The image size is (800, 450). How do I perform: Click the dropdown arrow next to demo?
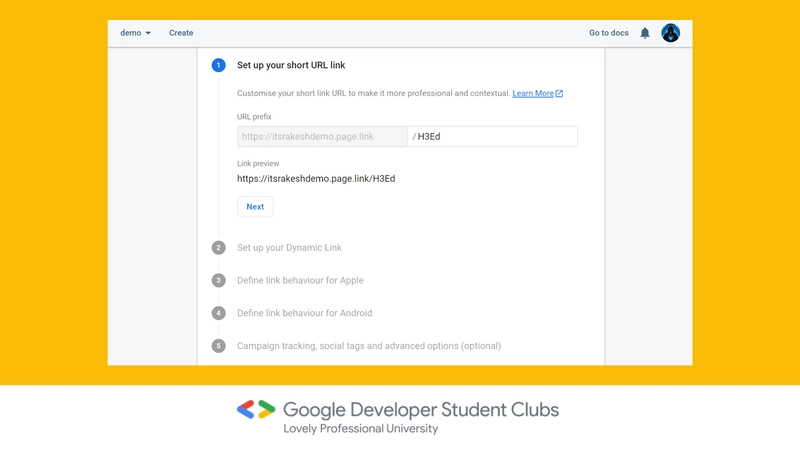coord(148,33)
